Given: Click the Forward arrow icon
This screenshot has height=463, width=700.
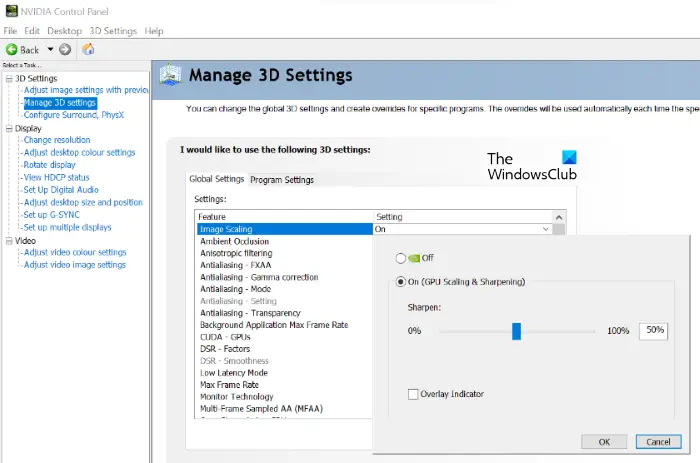Looking at the screenshot, I should click(x=65, y=50).
